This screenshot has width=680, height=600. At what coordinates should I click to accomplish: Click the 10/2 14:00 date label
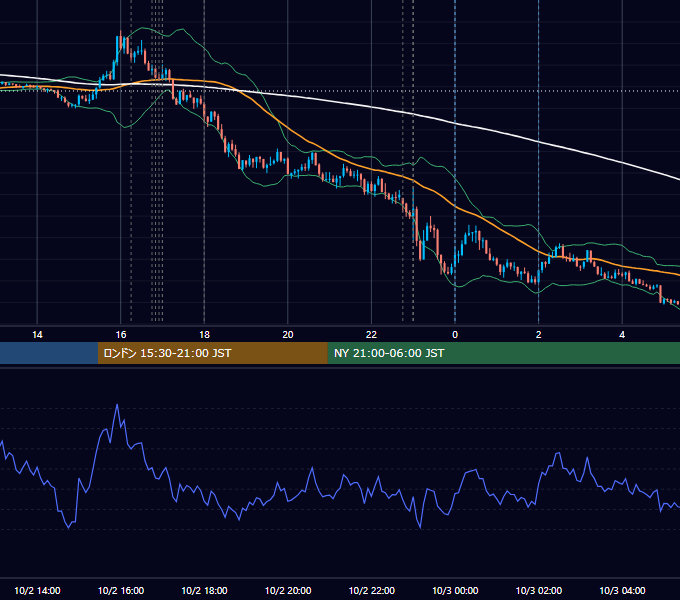(37, 590)
